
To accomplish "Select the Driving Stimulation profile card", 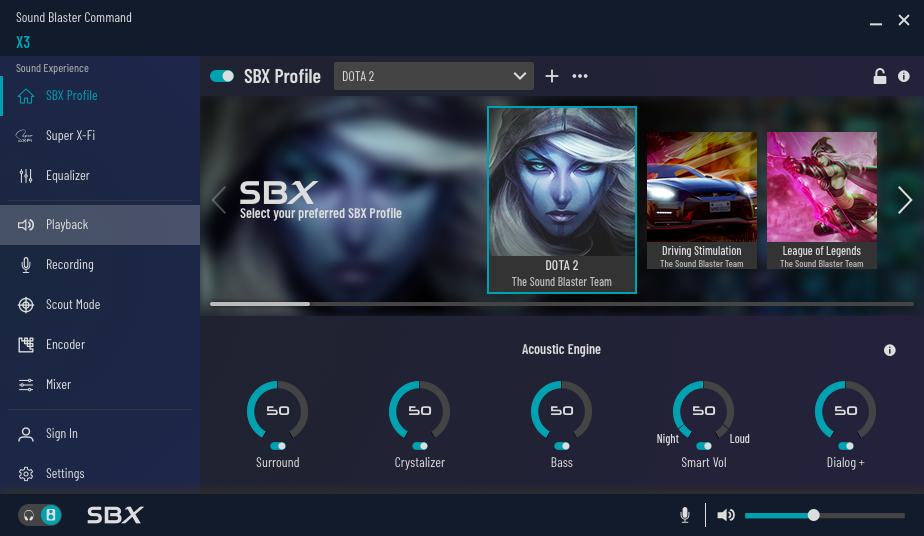I will coord(702,200).
